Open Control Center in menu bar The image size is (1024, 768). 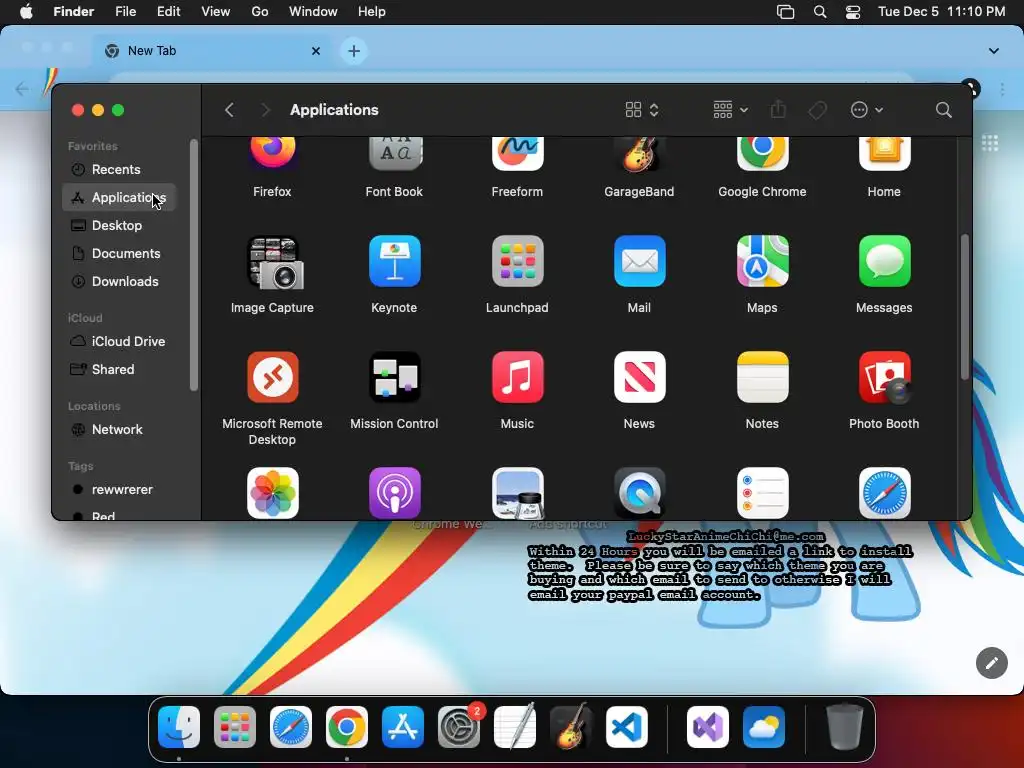(x=853, y=12)
